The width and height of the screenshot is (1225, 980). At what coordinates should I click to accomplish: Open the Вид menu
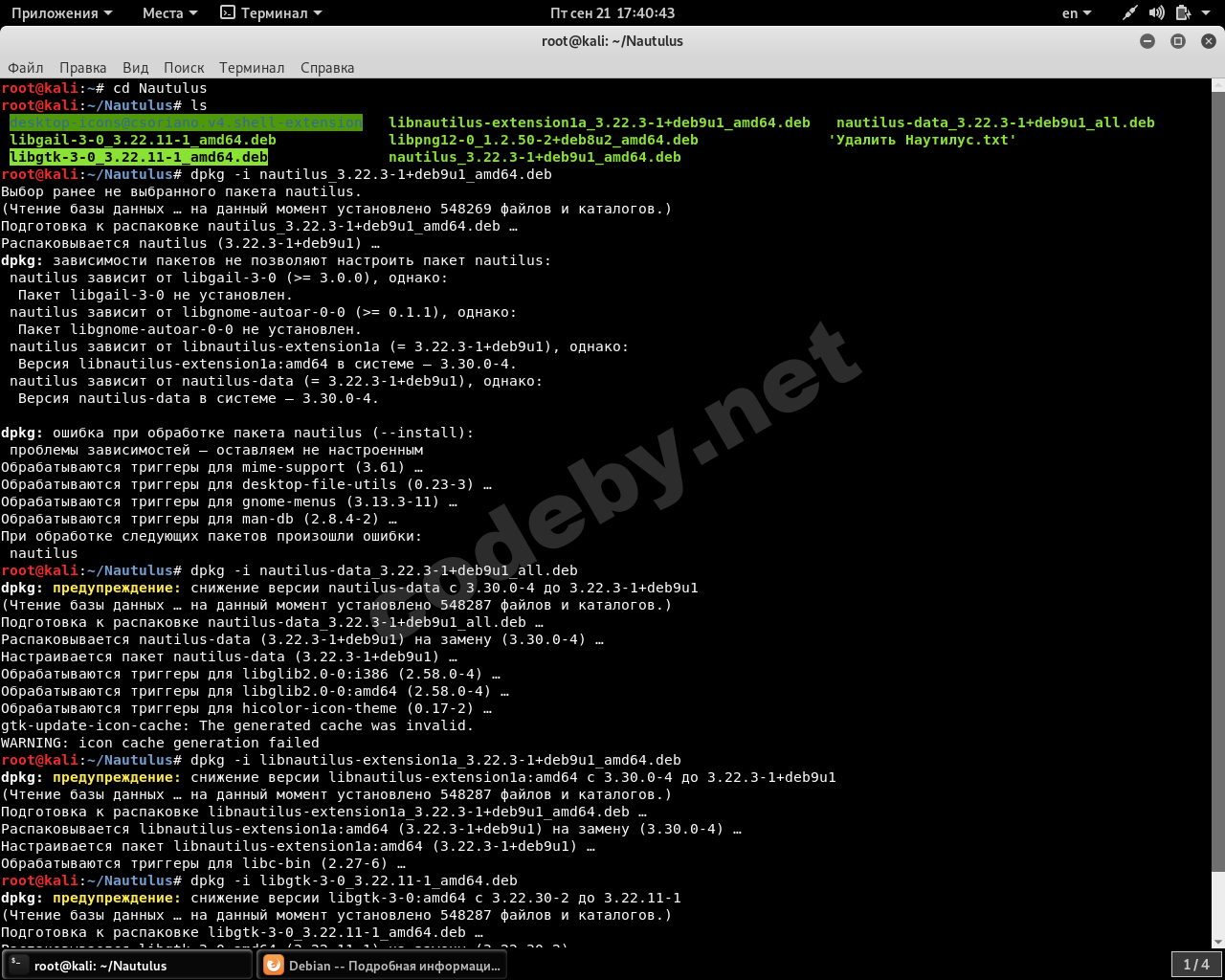pos(135,68)
